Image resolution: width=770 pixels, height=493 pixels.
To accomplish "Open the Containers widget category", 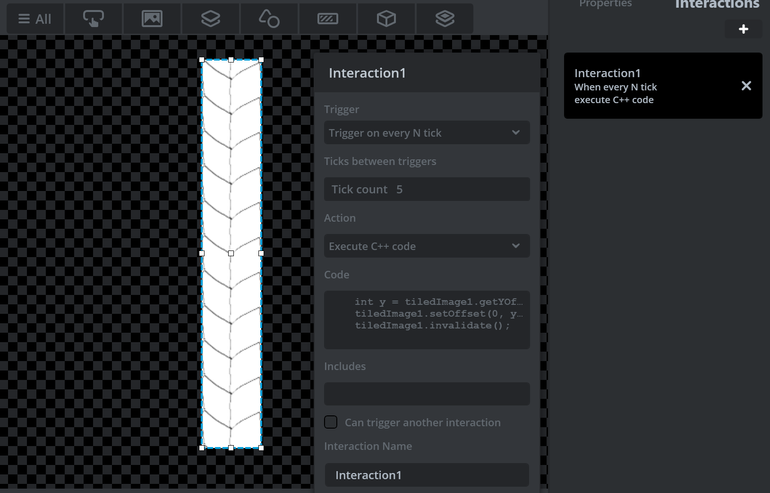I will click(211, 19).
